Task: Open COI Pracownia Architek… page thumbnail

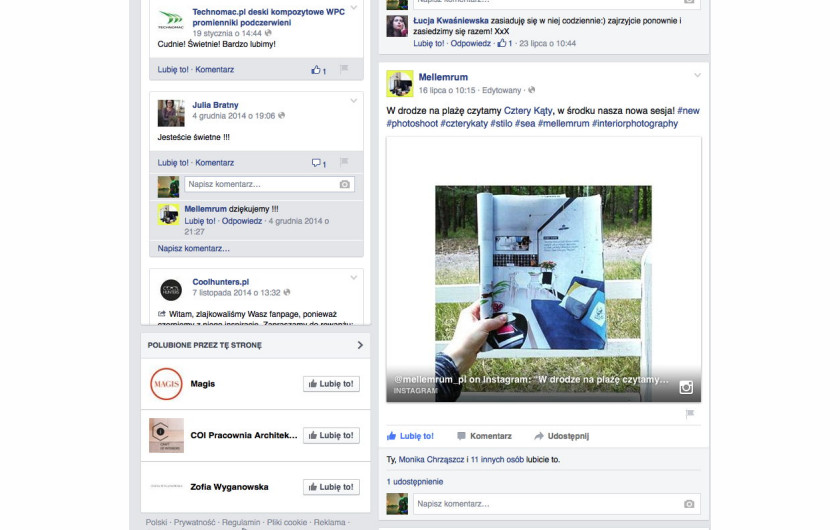Action: click(x=166, y=435)
